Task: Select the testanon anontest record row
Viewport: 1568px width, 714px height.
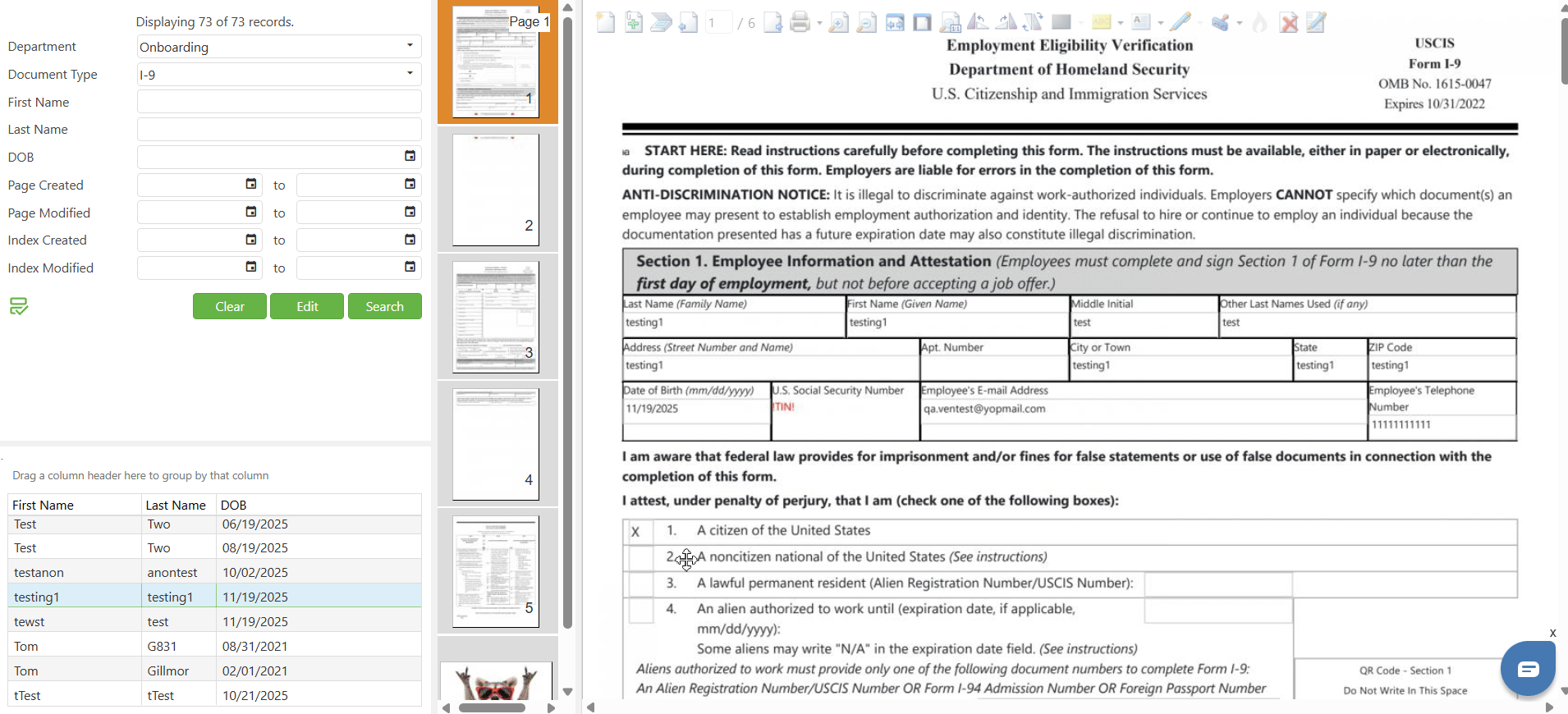Action: [214, 572]
